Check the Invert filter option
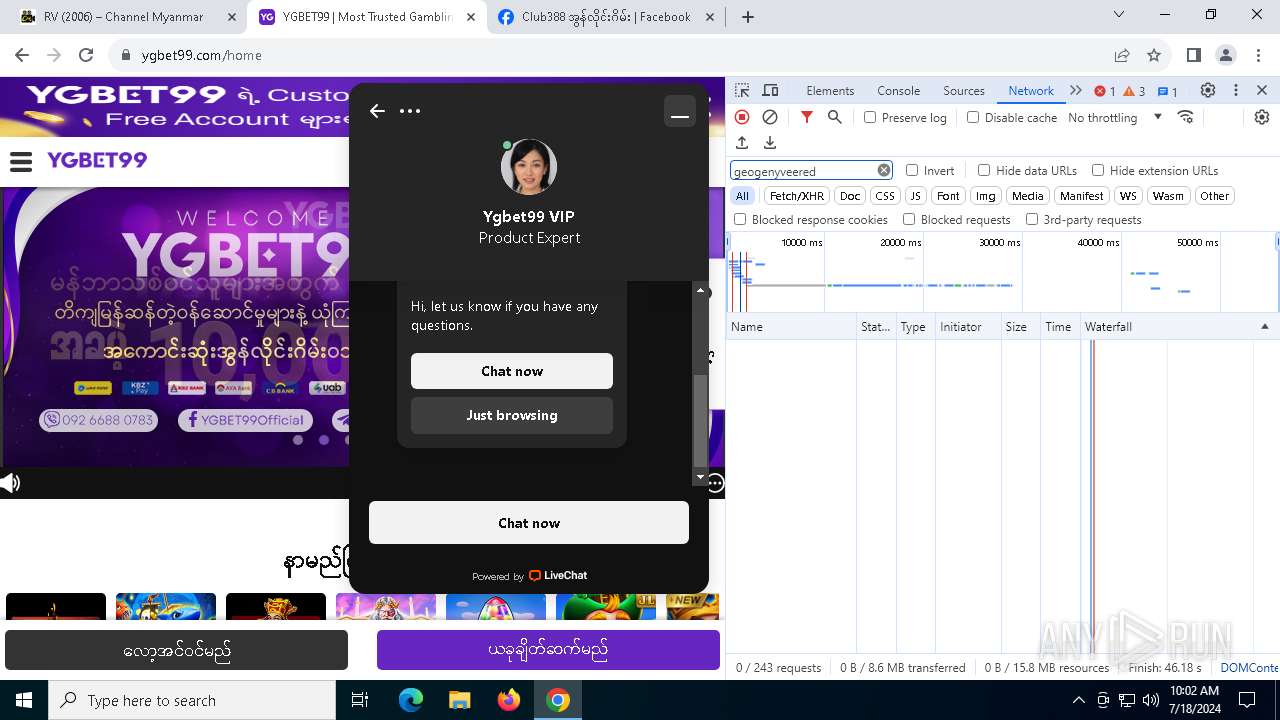Image resolution: width=1280 pixels, height=720 pixels. click(912, 170)
